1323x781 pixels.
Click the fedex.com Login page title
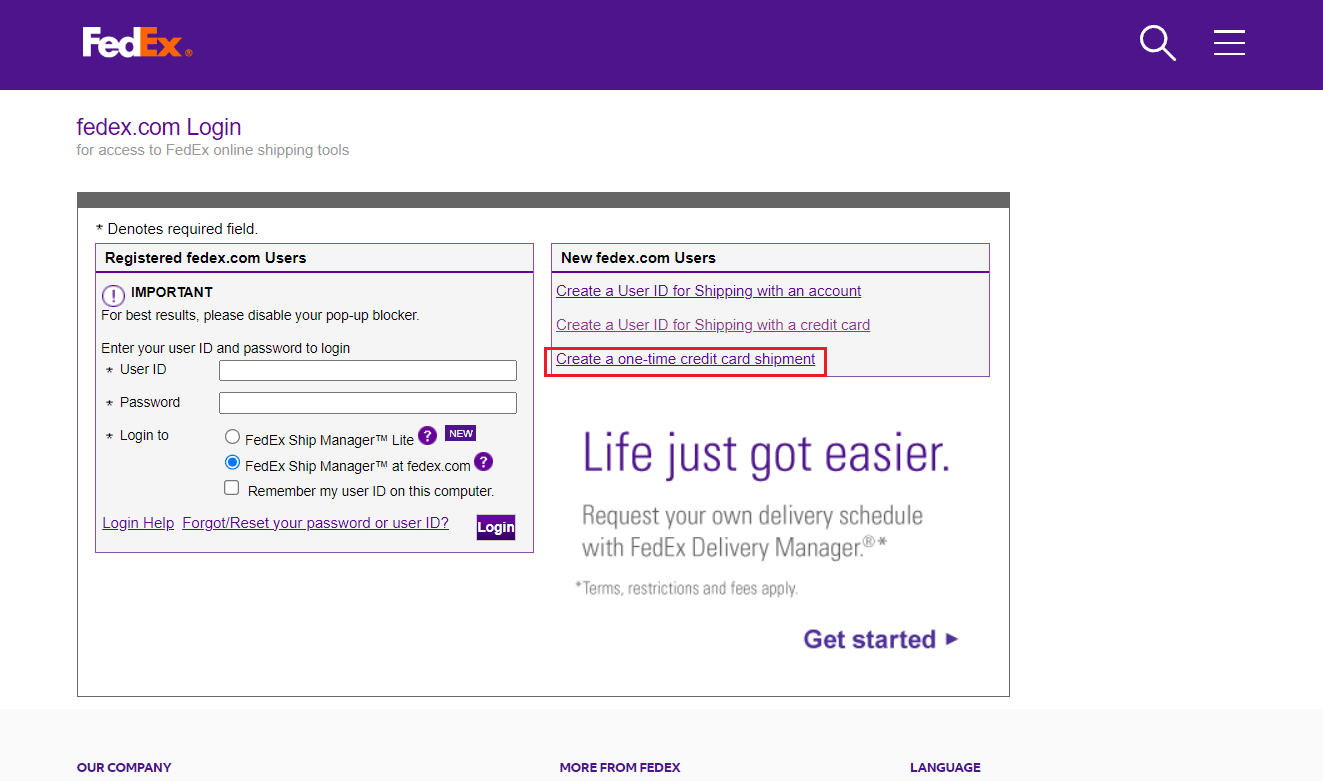tap(159, 127)
